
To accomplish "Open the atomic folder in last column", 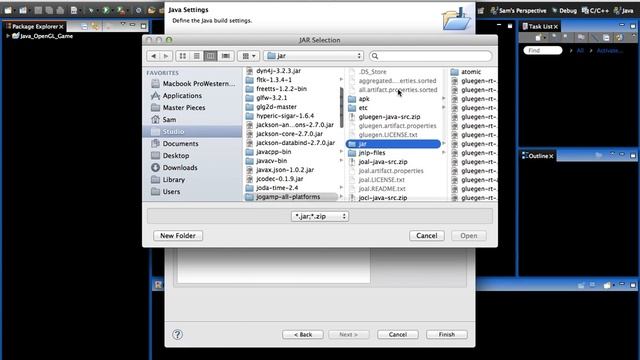I will (471, 72).
